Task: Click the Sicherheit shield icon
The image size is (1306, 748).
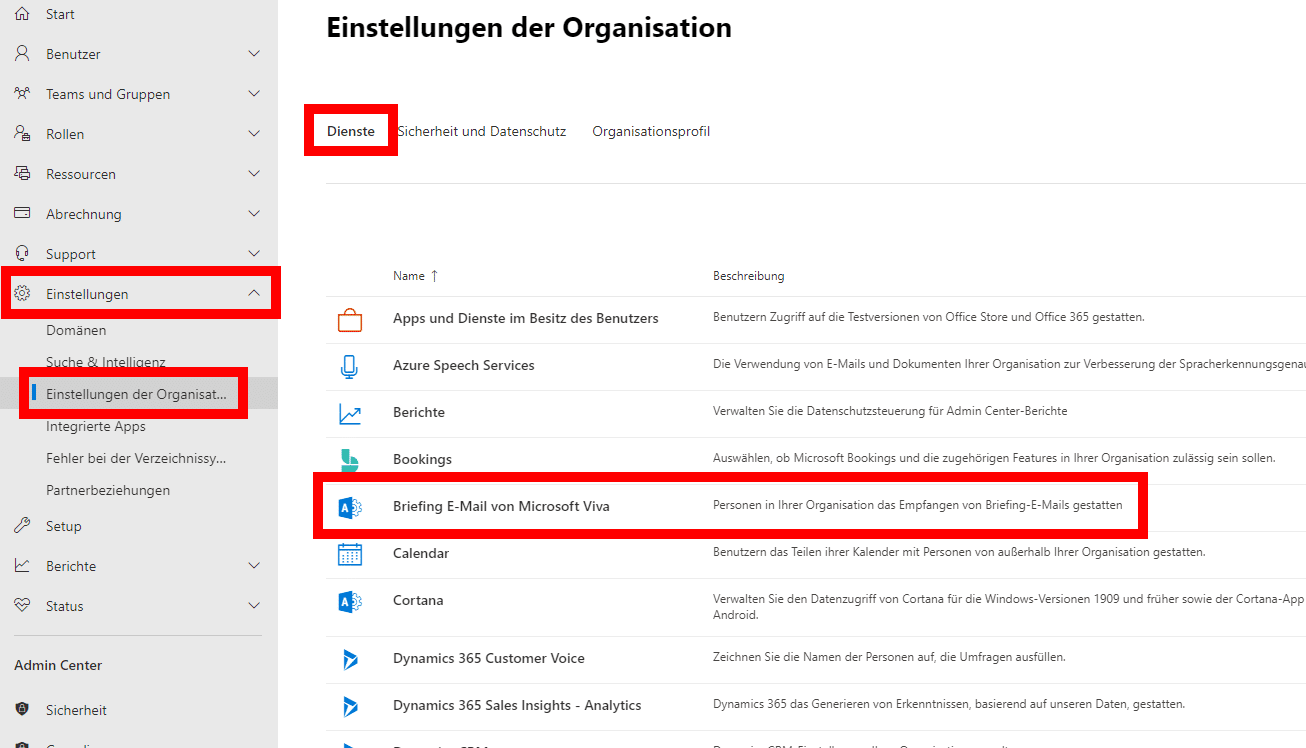Action: click(x=22, y=710)
